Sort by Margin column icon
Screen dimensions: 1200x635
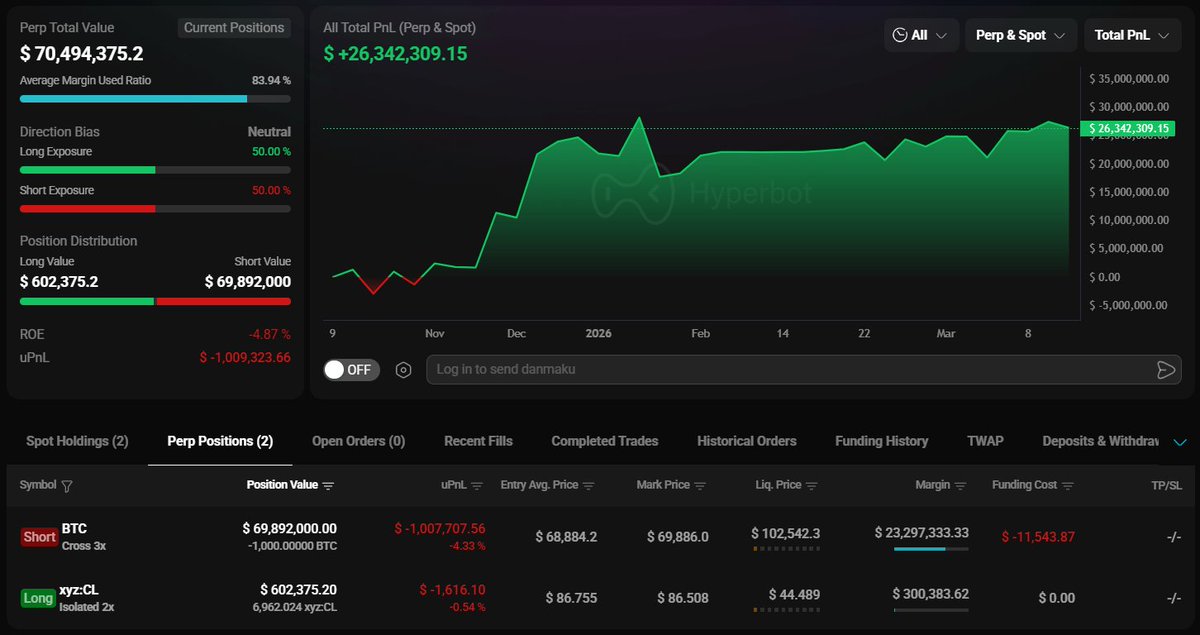961,486
